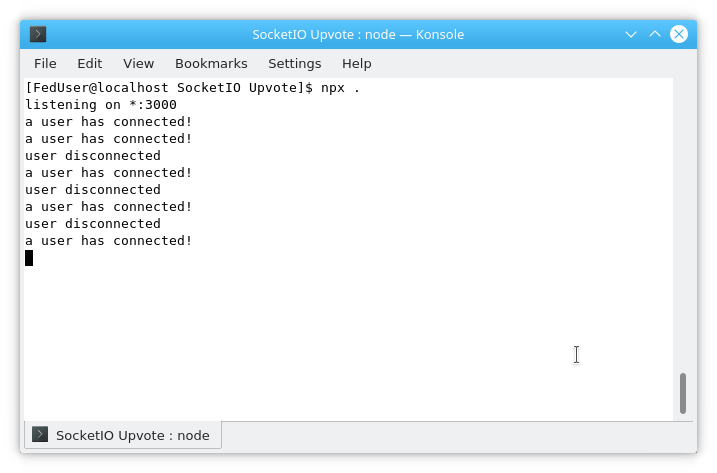Click the 'listening on *:3000' output line

coord(101,105)
